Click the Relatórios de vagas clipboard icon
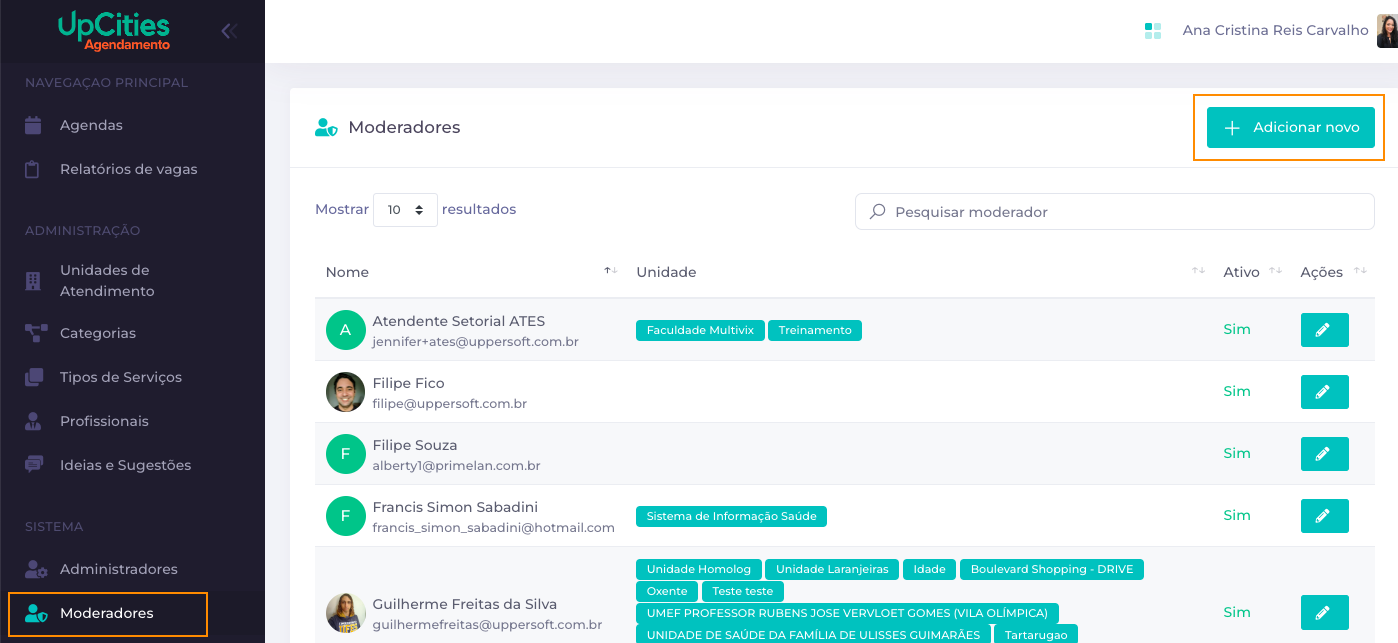 (33, 169)
